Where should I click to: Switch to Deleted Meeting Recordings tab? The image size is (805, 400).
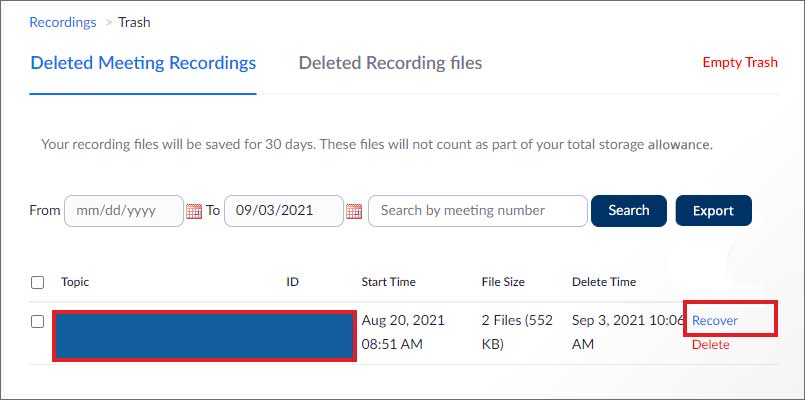coord(143,63)
